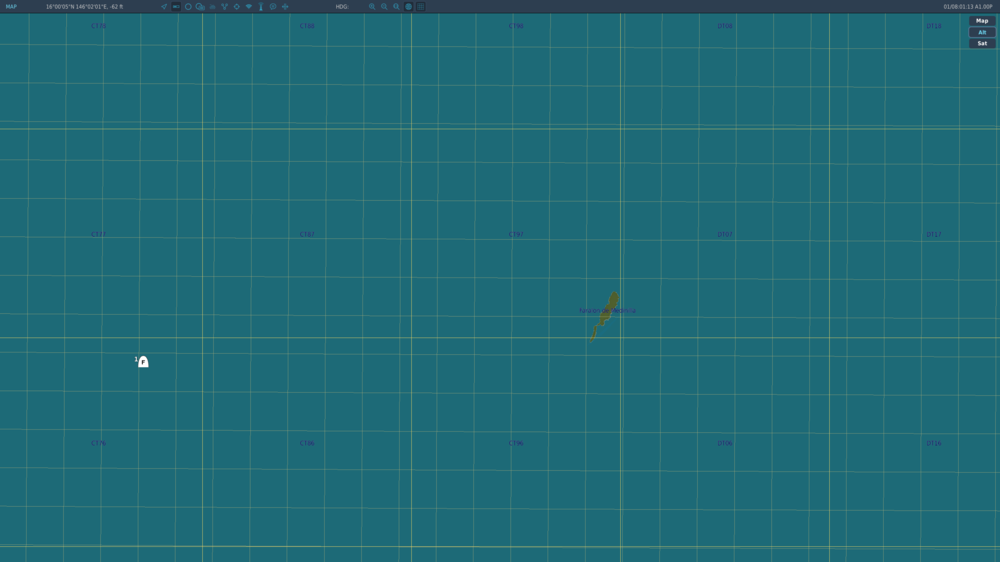This screenshot has width=1000, height=562.
Task: Click the dimmed icon after overlapping circles
Action: click(x=212, y=6)
